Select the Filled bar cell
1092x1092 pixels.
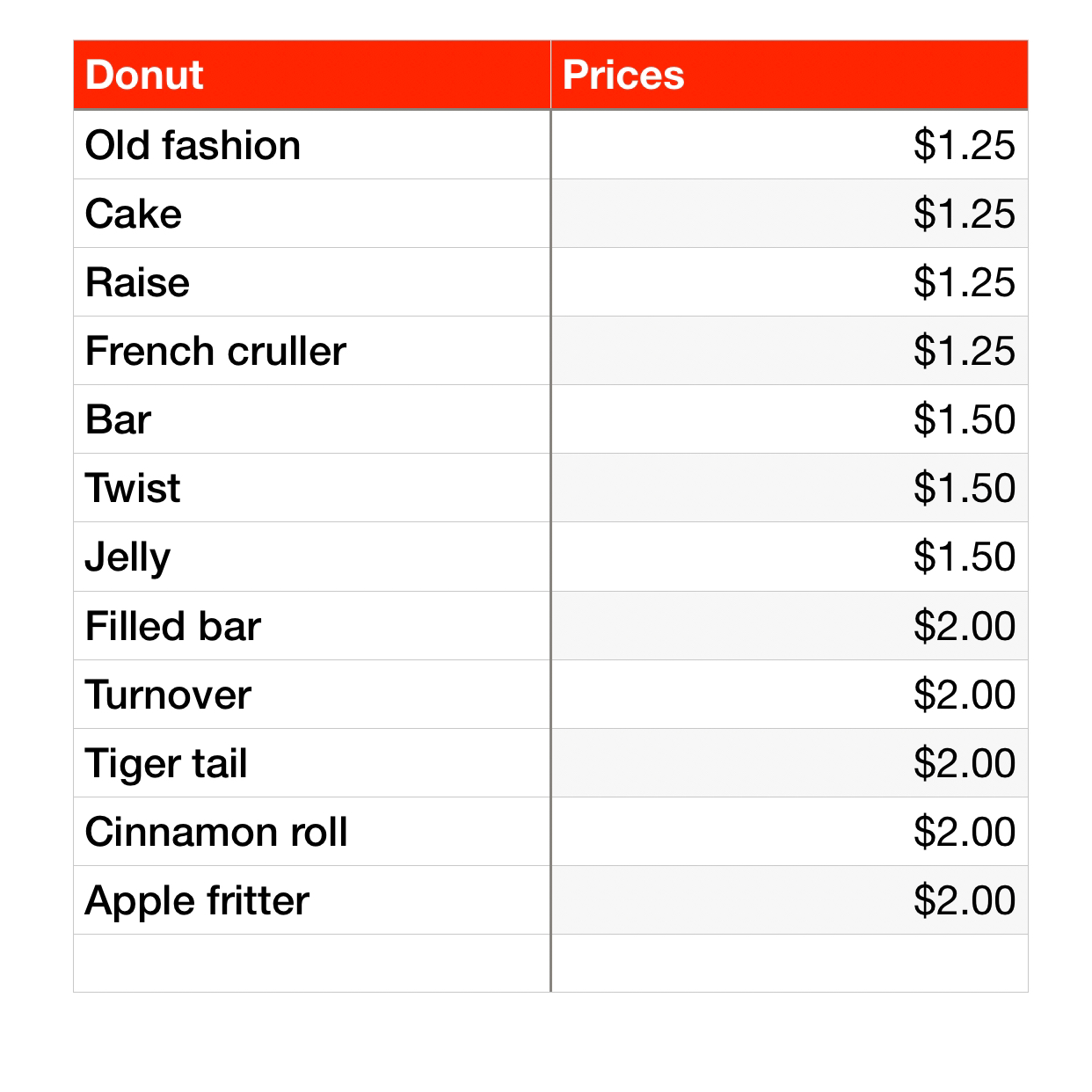[x=312, y=626]
